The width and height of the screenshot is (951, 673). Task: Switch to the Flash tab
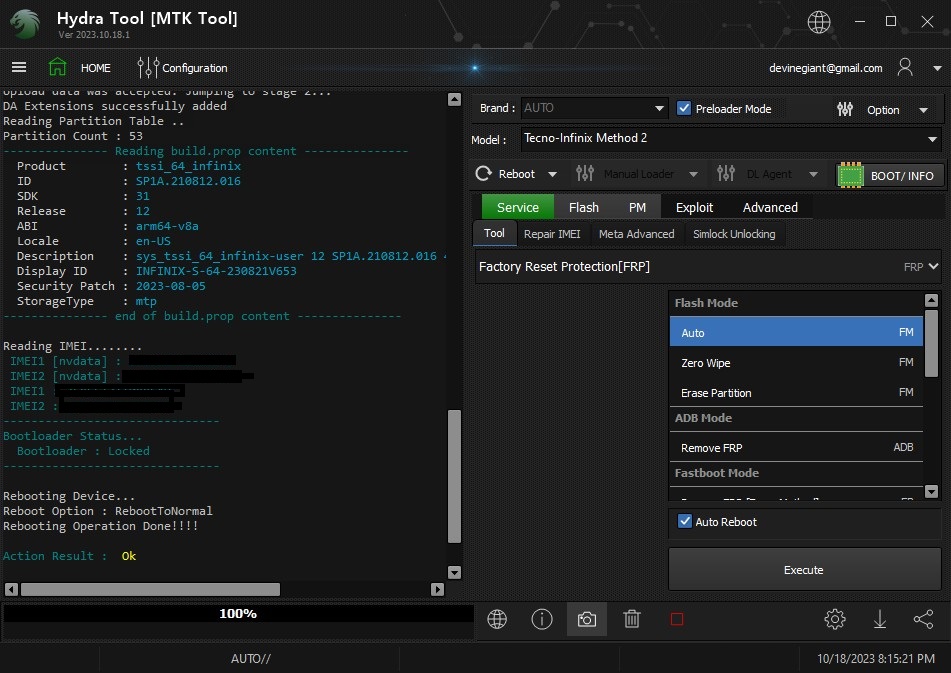click(x=583, y=207)
